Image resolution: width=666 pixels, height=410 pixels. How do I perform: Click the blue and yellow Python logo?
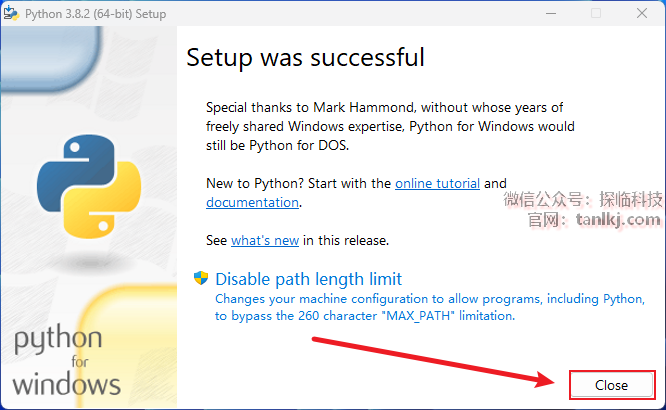pos(89,186)
